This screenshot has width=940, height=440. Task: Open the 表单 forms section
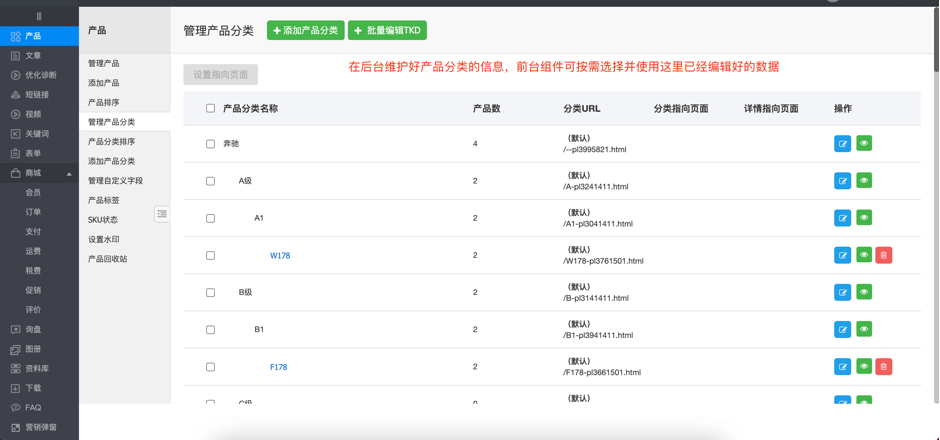(39, 153)
